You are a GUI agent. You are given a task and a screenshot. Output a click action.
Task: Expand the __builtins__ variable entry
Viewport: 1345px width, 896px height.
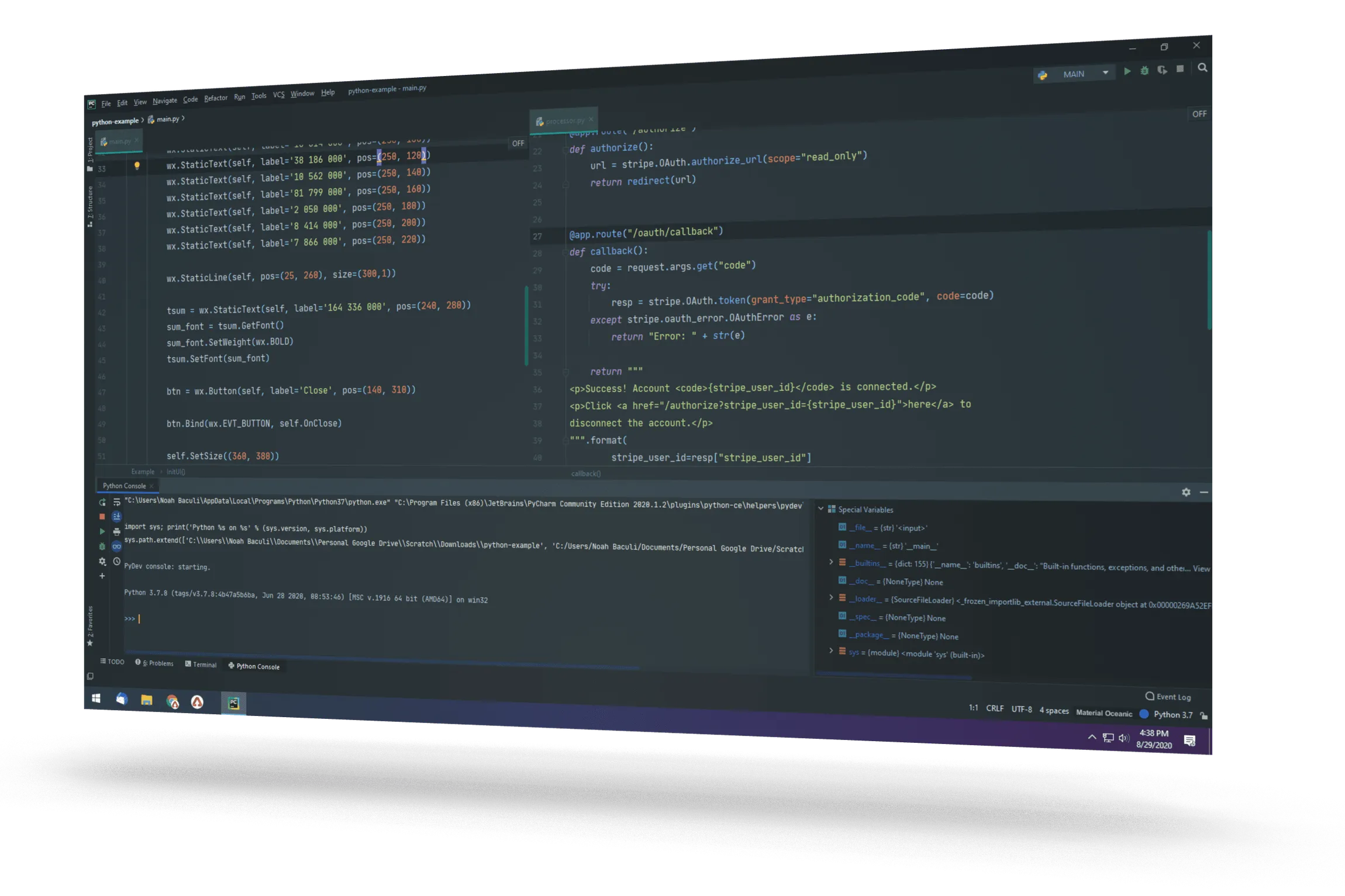[832, 562]
